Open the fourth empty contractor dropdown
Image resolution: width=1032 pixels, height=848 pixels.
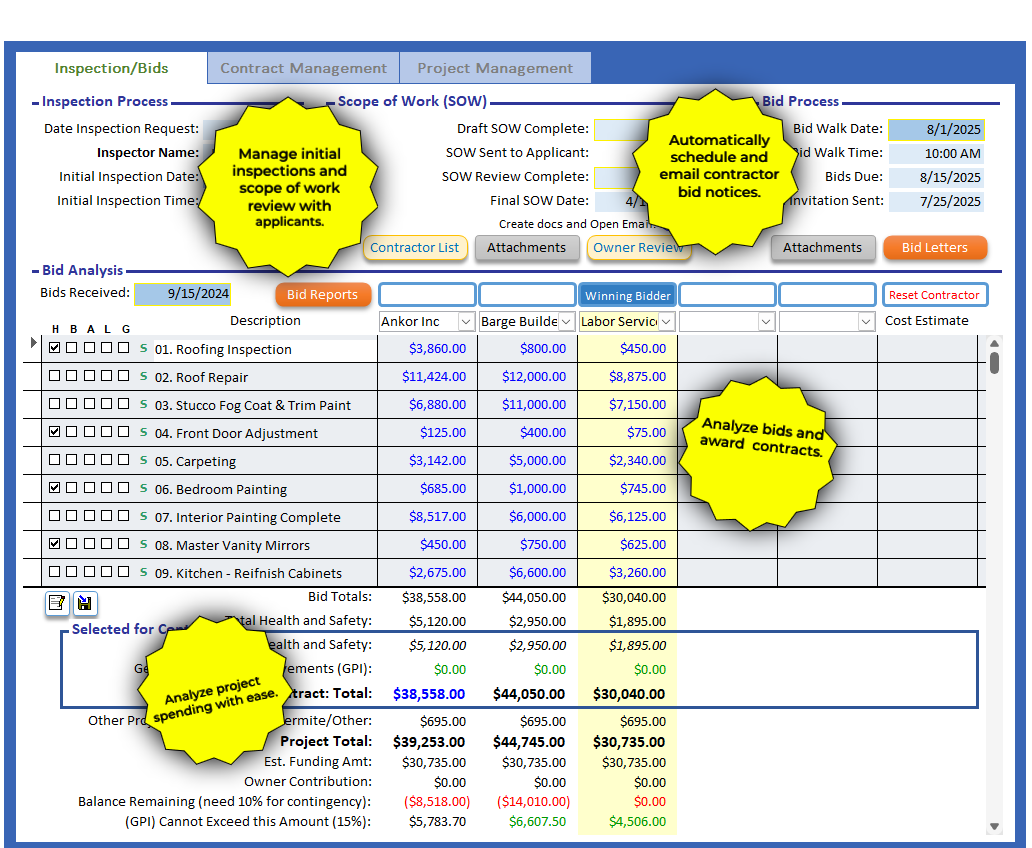tap(765, 321)
